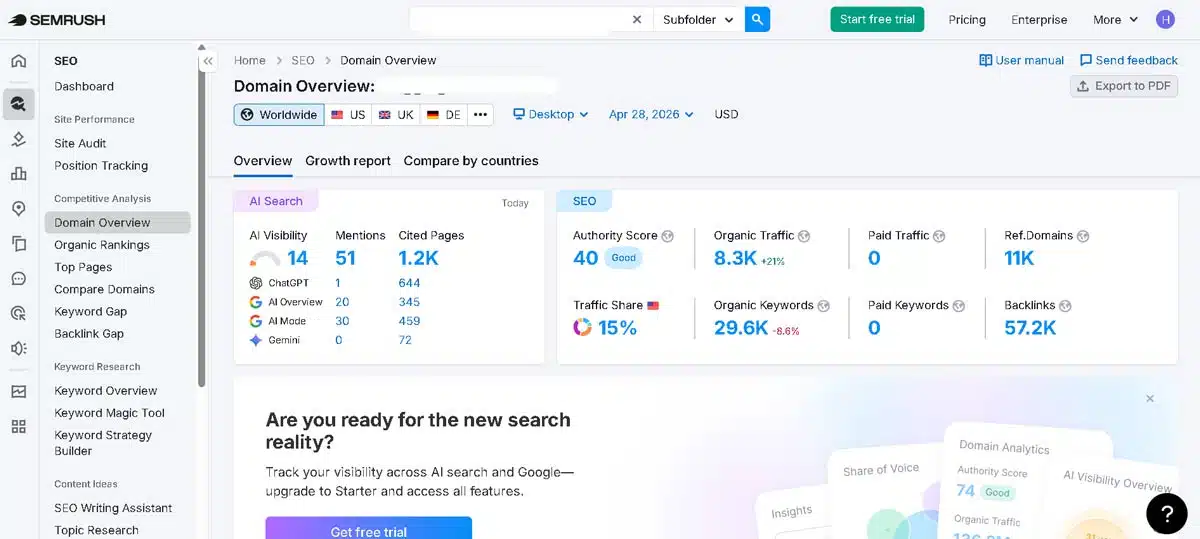Image resolution: width=1200 pixels, height=539 pixels.
Task: Select the Worldwide region toggle
Action: (279, 115)
